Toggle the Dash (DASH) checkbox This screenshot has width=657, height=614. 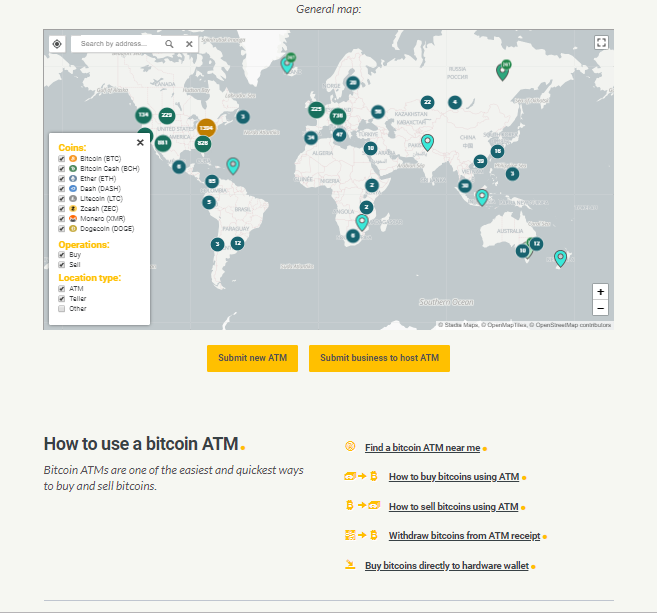pyautogui.click(x=62, y=189)
